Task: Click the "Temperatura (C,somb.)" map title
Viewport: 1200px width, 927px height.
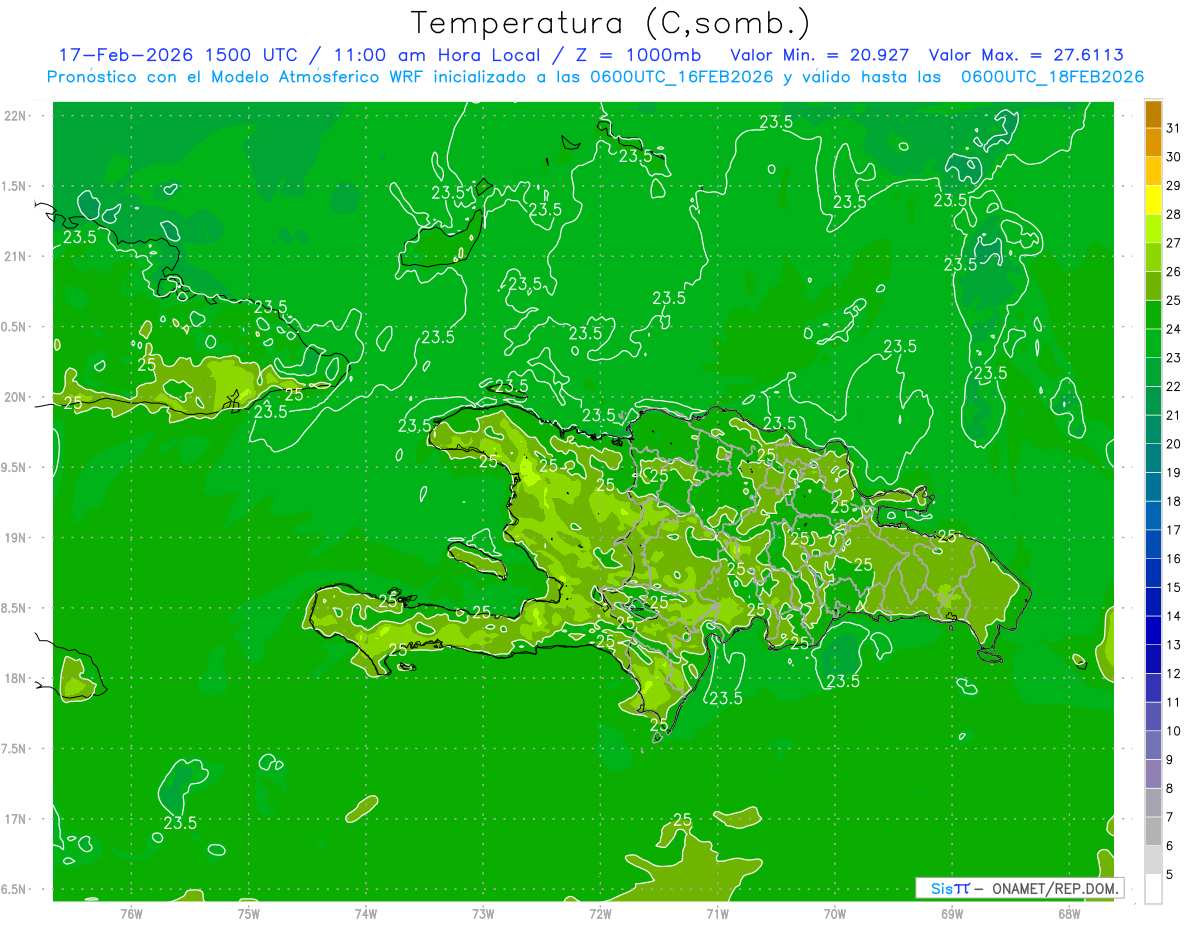Action: point(611,22)
